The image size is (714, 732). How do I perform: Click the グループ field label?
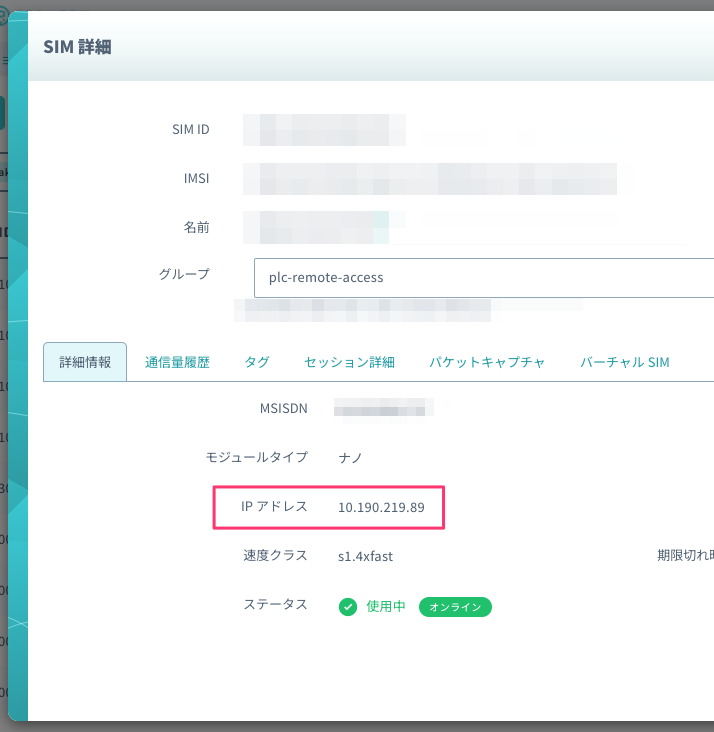tap(184, 274)
